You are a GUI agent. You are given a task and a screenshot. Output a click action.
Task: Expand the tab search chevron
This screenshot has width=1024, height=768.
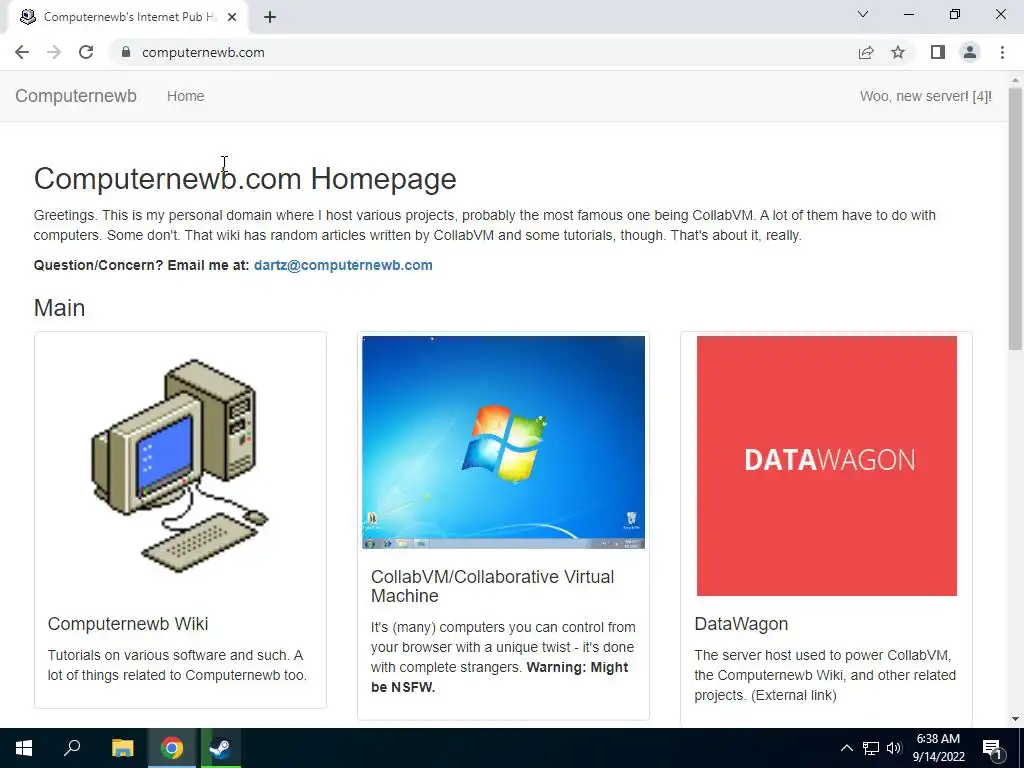pos(863,14)
